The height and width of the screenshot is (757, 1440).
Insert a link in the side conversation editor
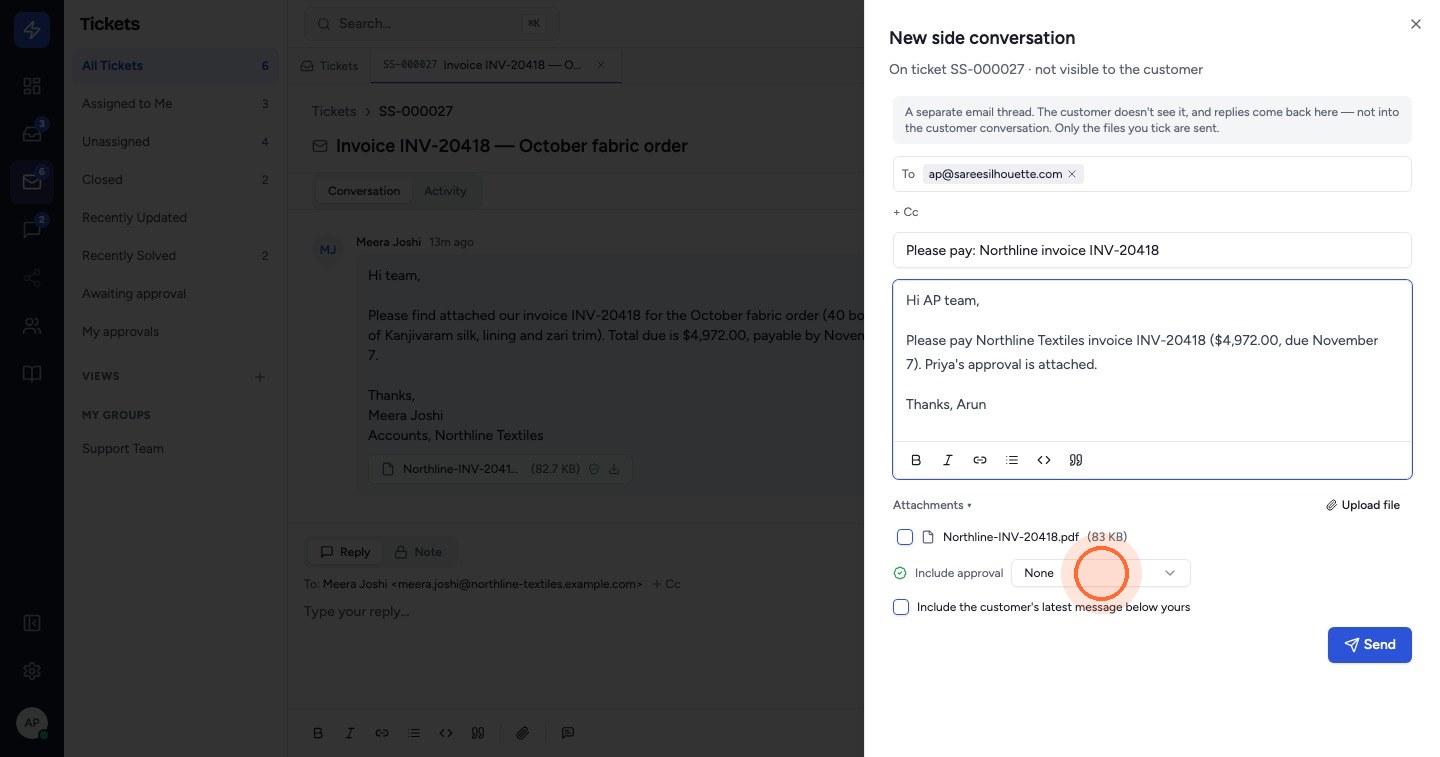click(x=980, y=460)
